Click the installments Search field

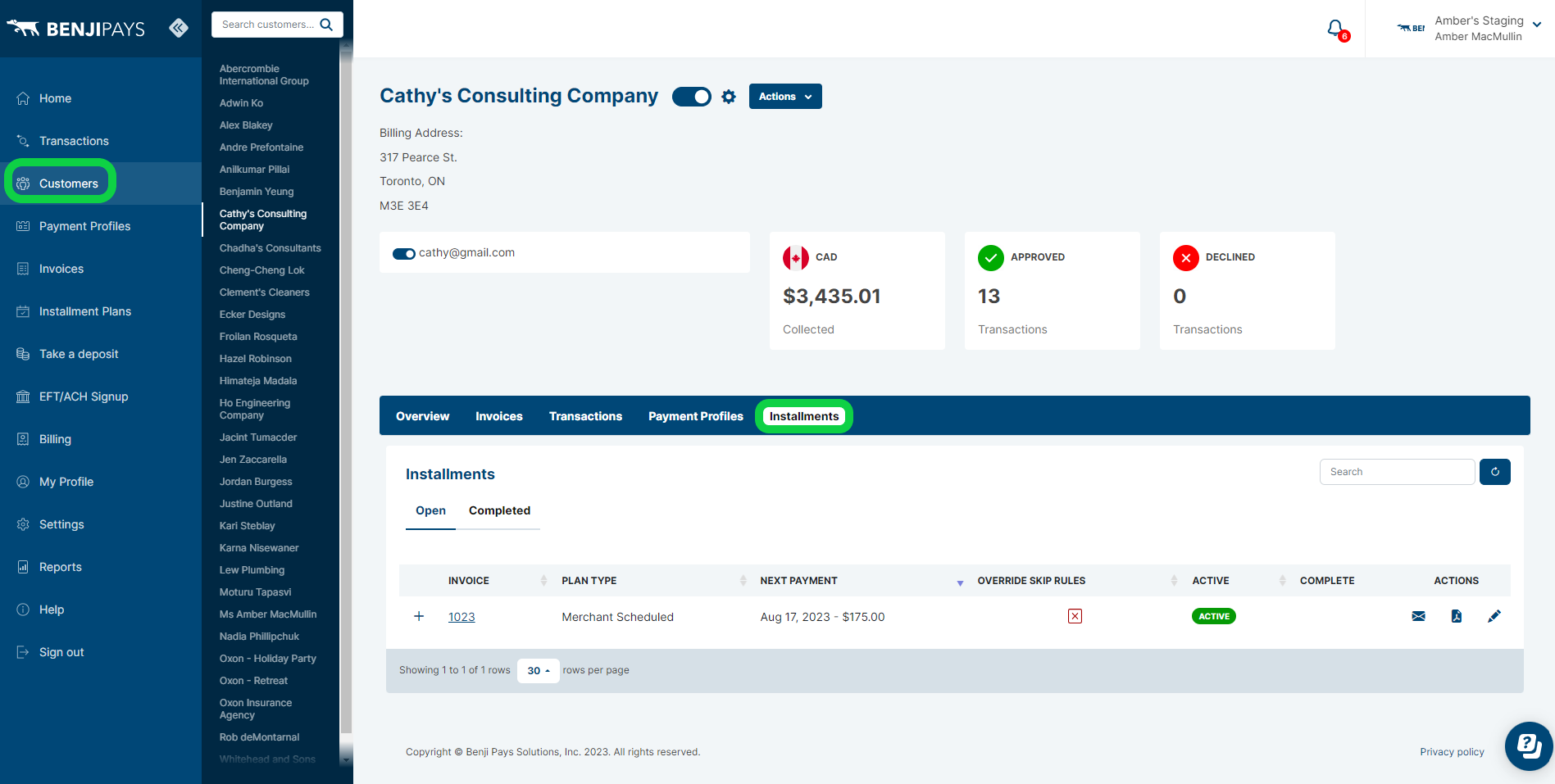pyautogui.click(x=1397, y=472)
